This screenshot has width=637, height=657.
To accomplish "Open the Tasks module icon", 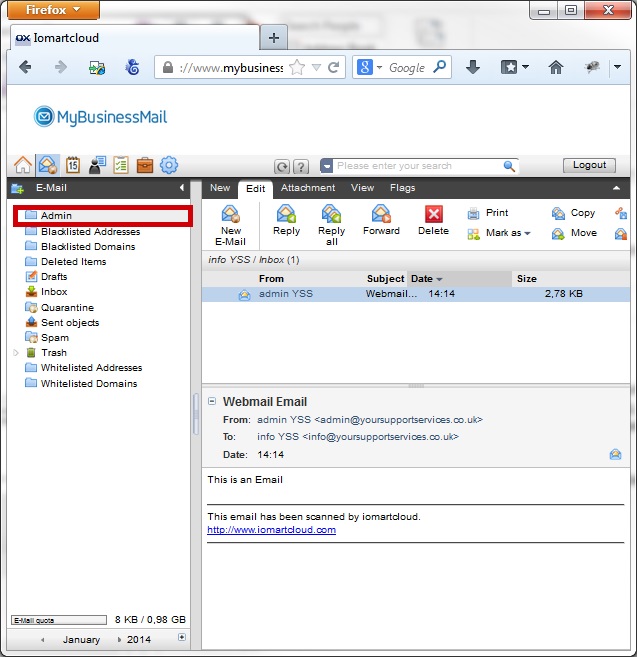I will click(121, 165).
